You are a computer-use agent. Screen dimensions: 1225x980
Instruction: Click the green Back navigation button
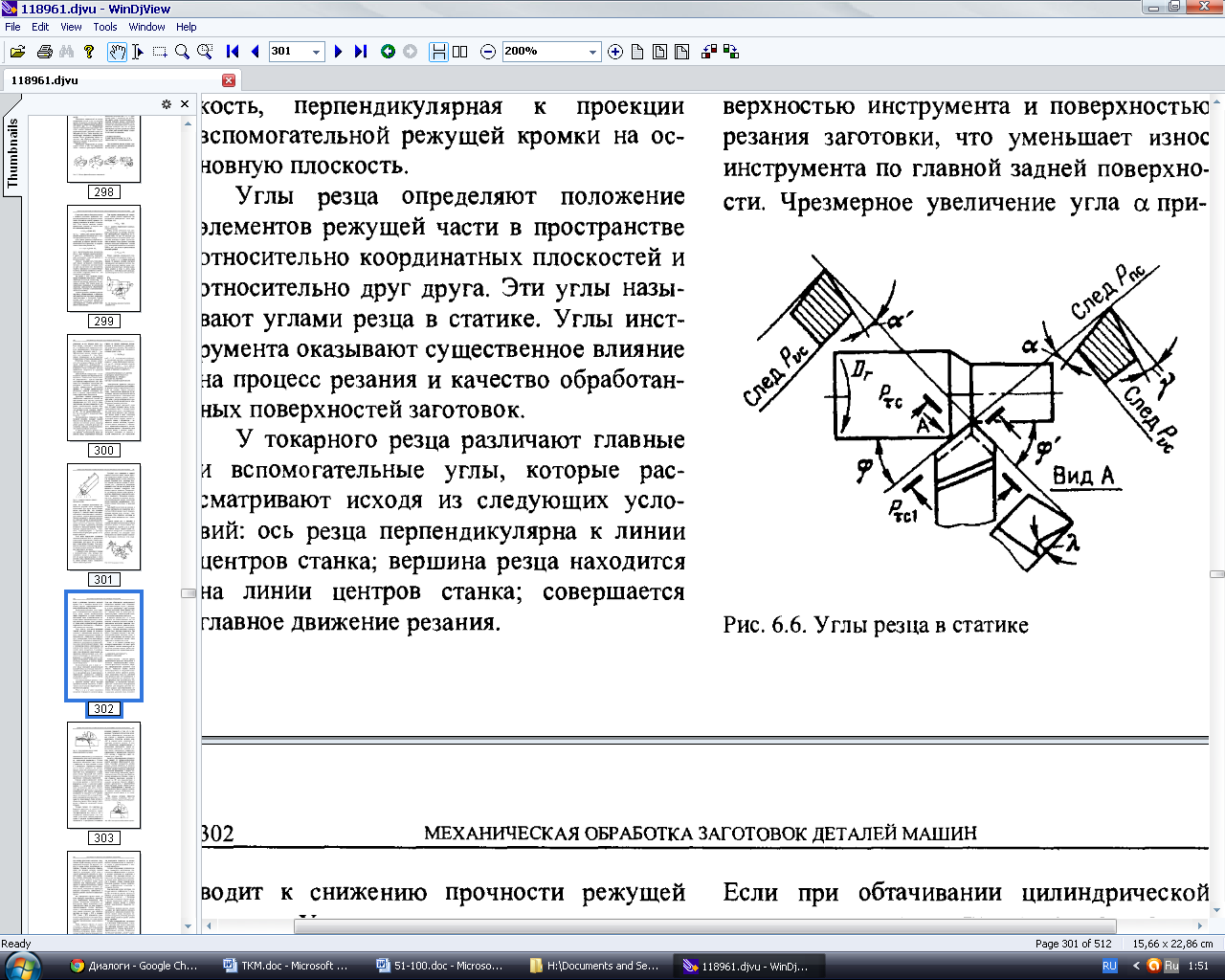tap(388, 52)
